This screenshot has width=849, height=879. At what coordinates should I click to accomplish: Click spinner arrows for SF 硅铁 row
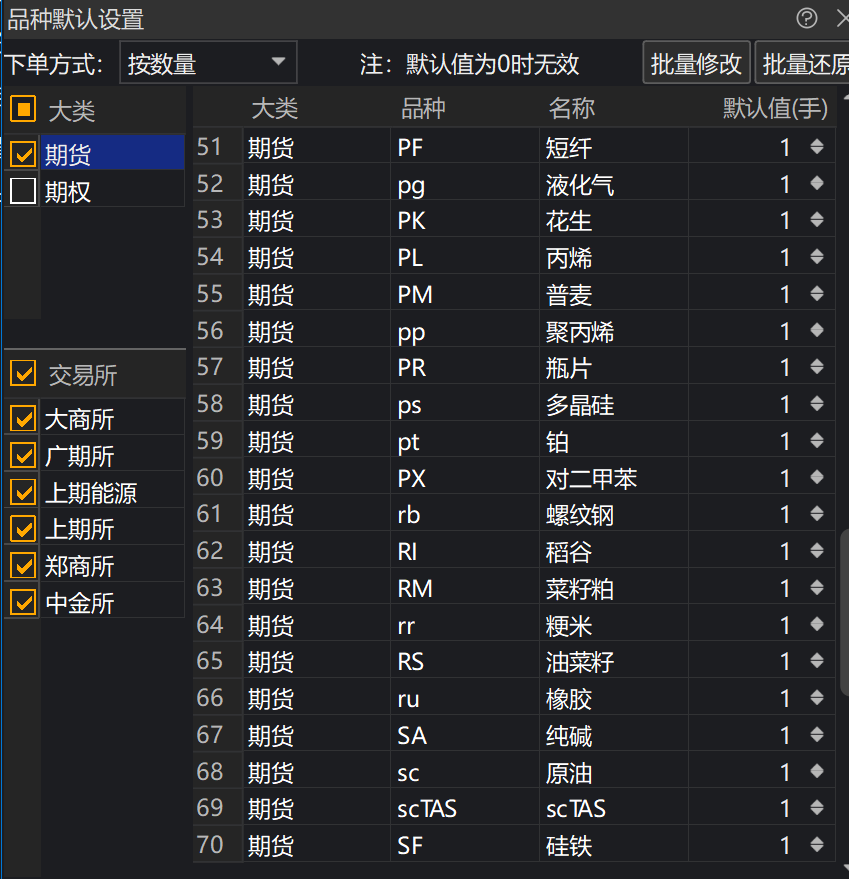[x=817, y=845]
